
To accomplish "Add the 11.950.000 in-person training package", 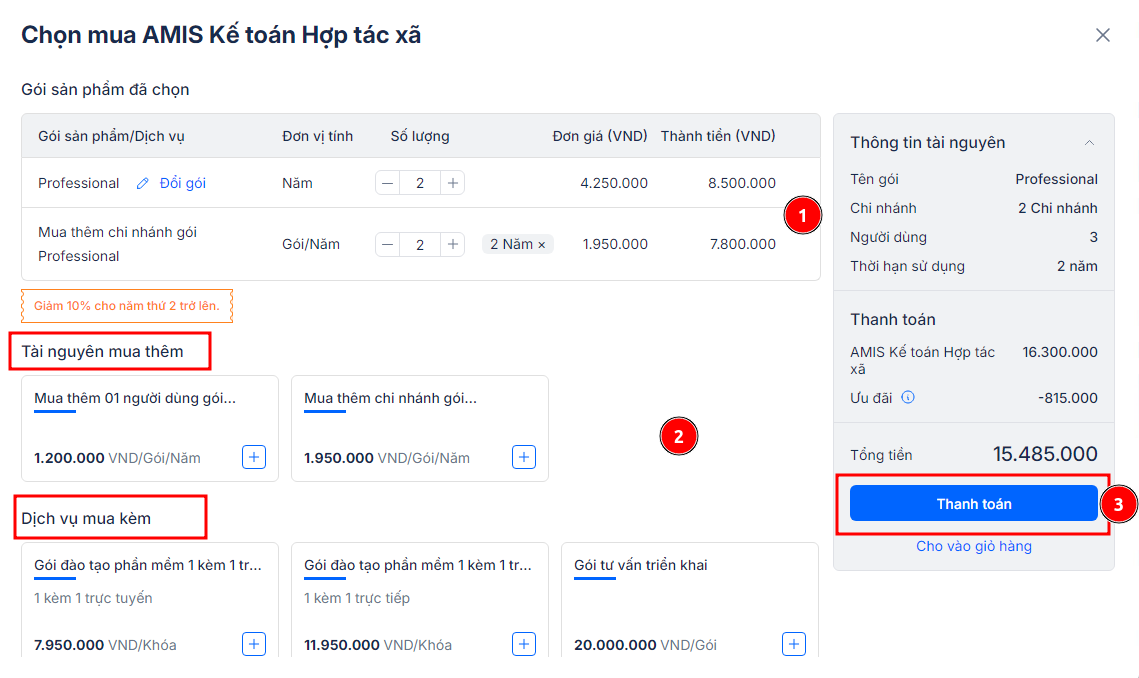I will pyautogui.click(x=524, y=644).
